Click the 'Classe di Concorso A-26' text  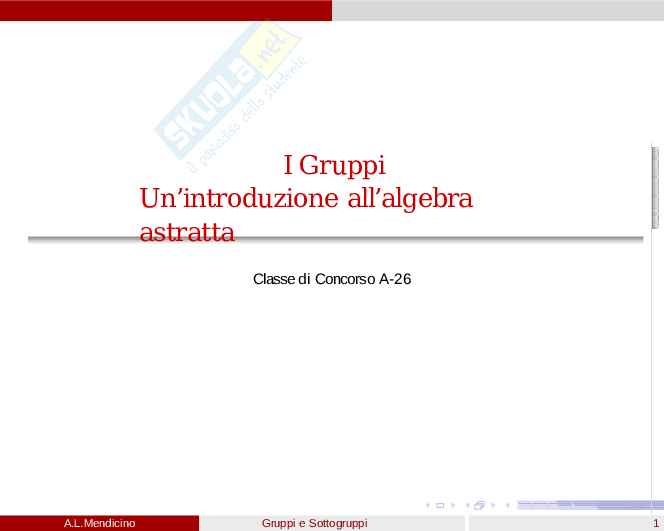(x=332, y=279)
